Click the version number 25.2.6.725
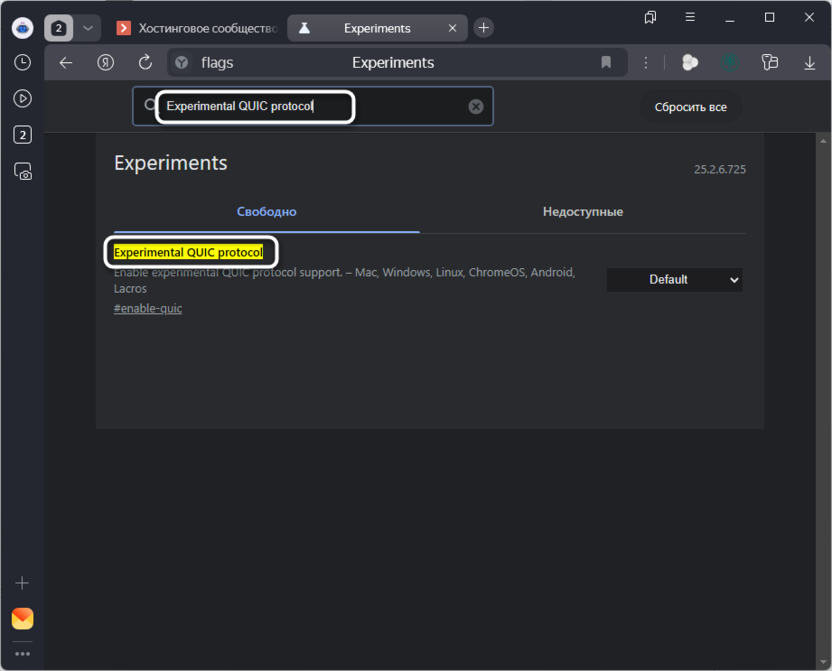This screenshot has height=671, width=832. click(x=720, y=169)
